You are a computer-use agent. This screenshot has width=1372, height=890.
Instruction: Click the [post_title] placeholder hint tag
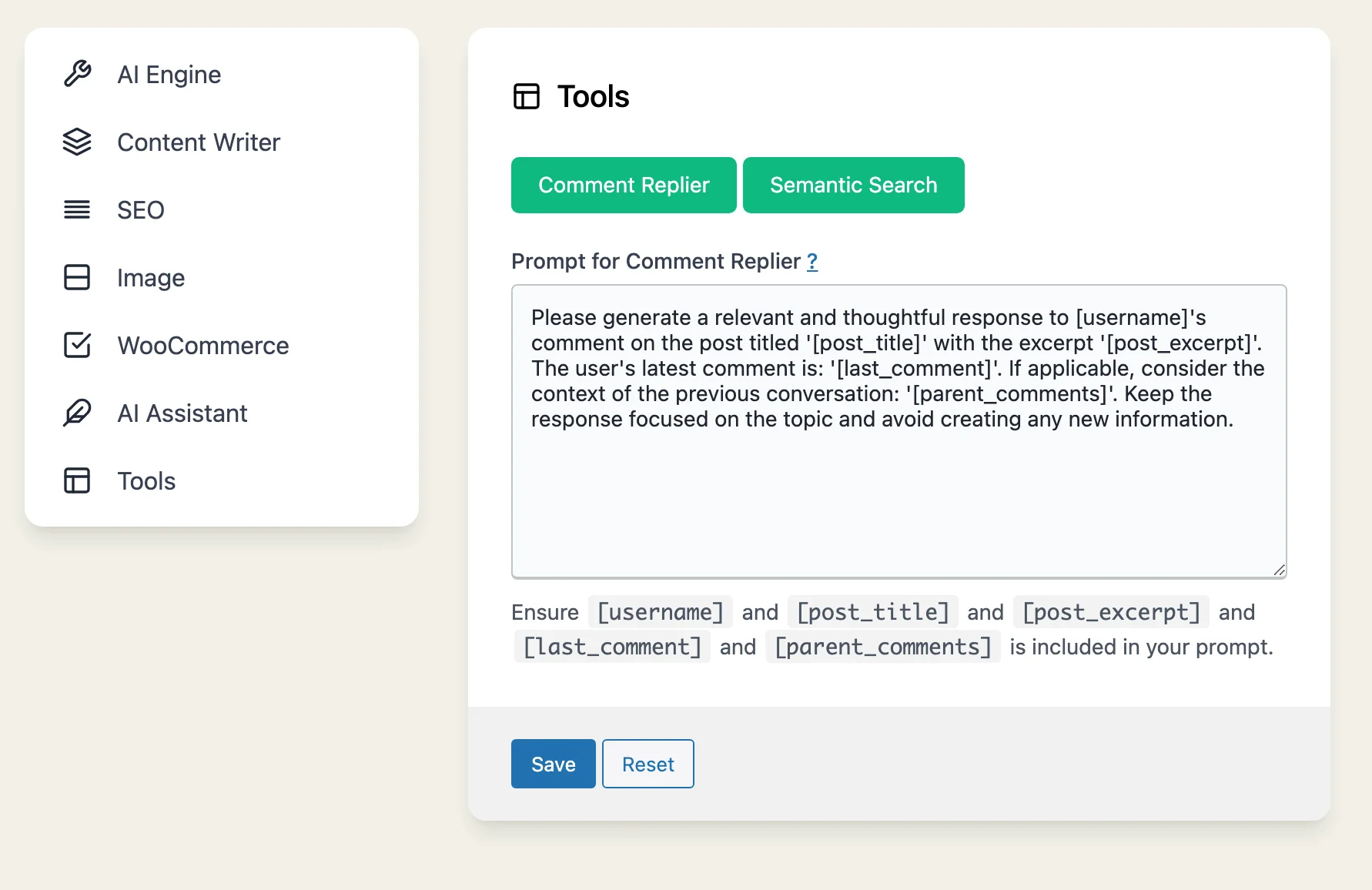[x=873, y=612]
